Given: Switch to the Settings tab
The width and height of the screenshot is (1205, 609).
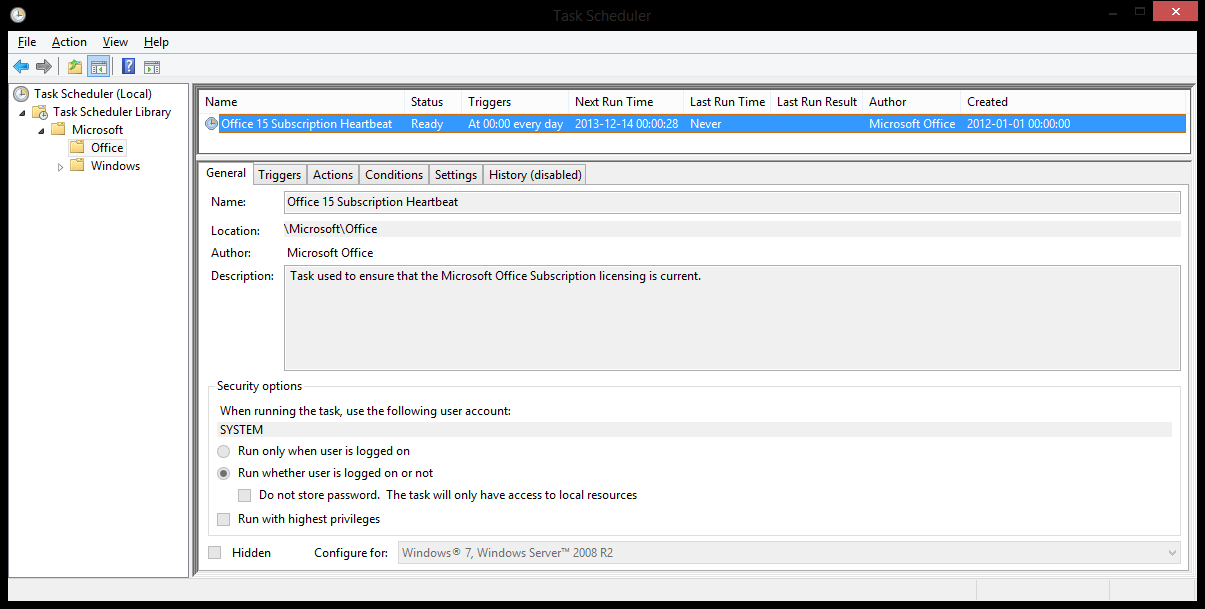Looking at the screenshot, I should click(x=456, y=175).
